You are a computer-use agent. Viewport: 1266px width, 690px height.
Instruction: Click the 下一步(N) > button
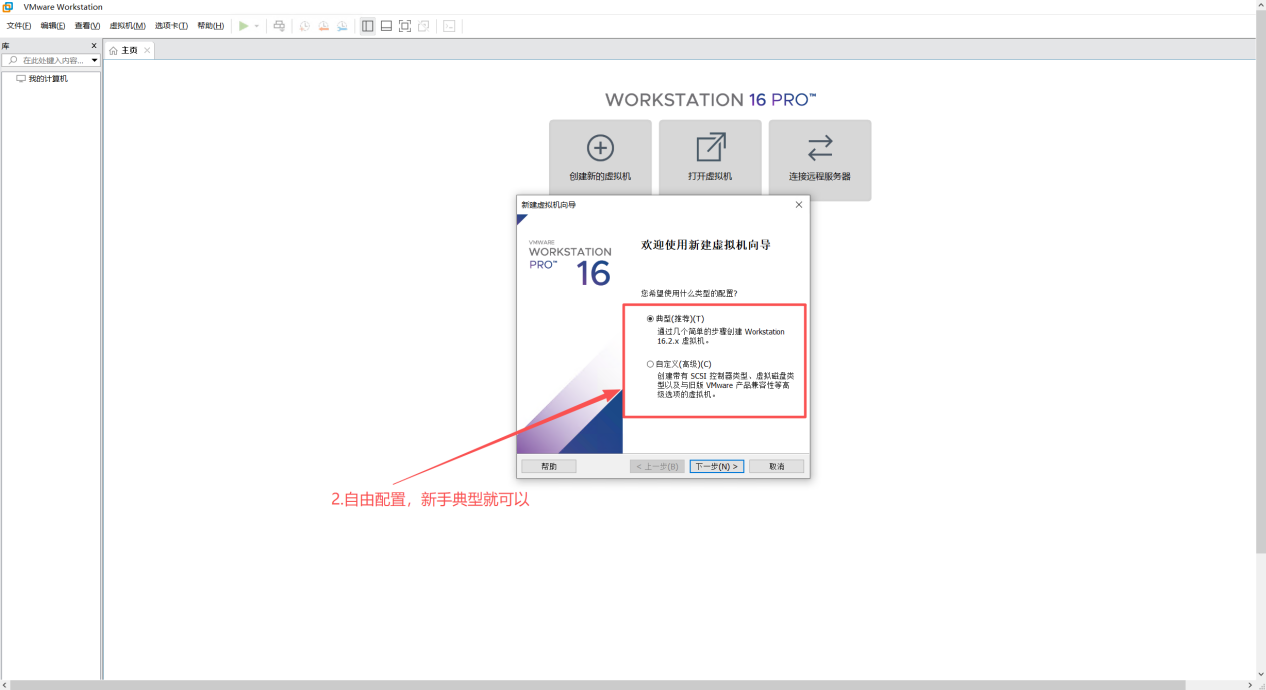[717, 467]
